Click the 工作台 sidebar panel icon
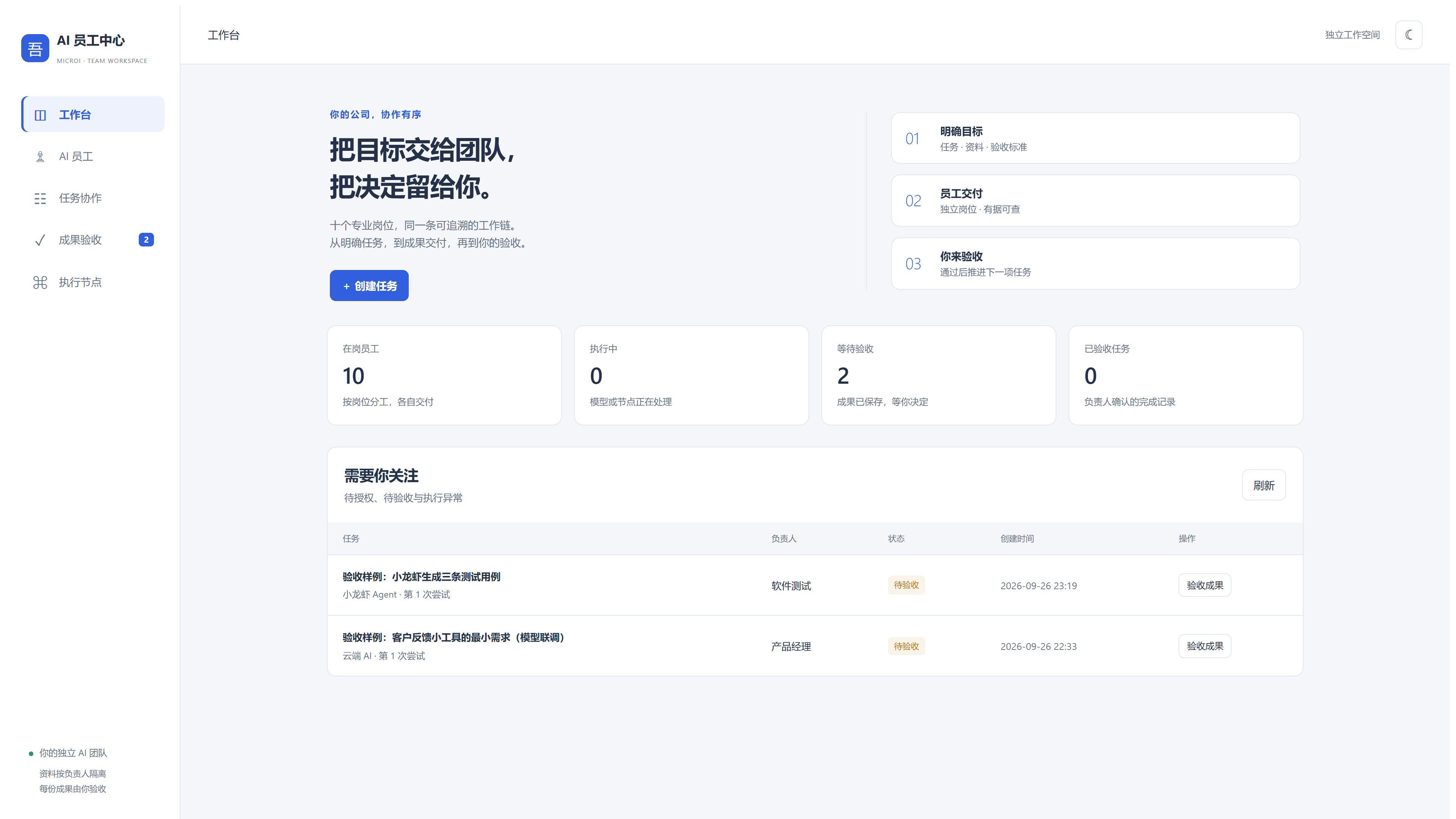 40,115
